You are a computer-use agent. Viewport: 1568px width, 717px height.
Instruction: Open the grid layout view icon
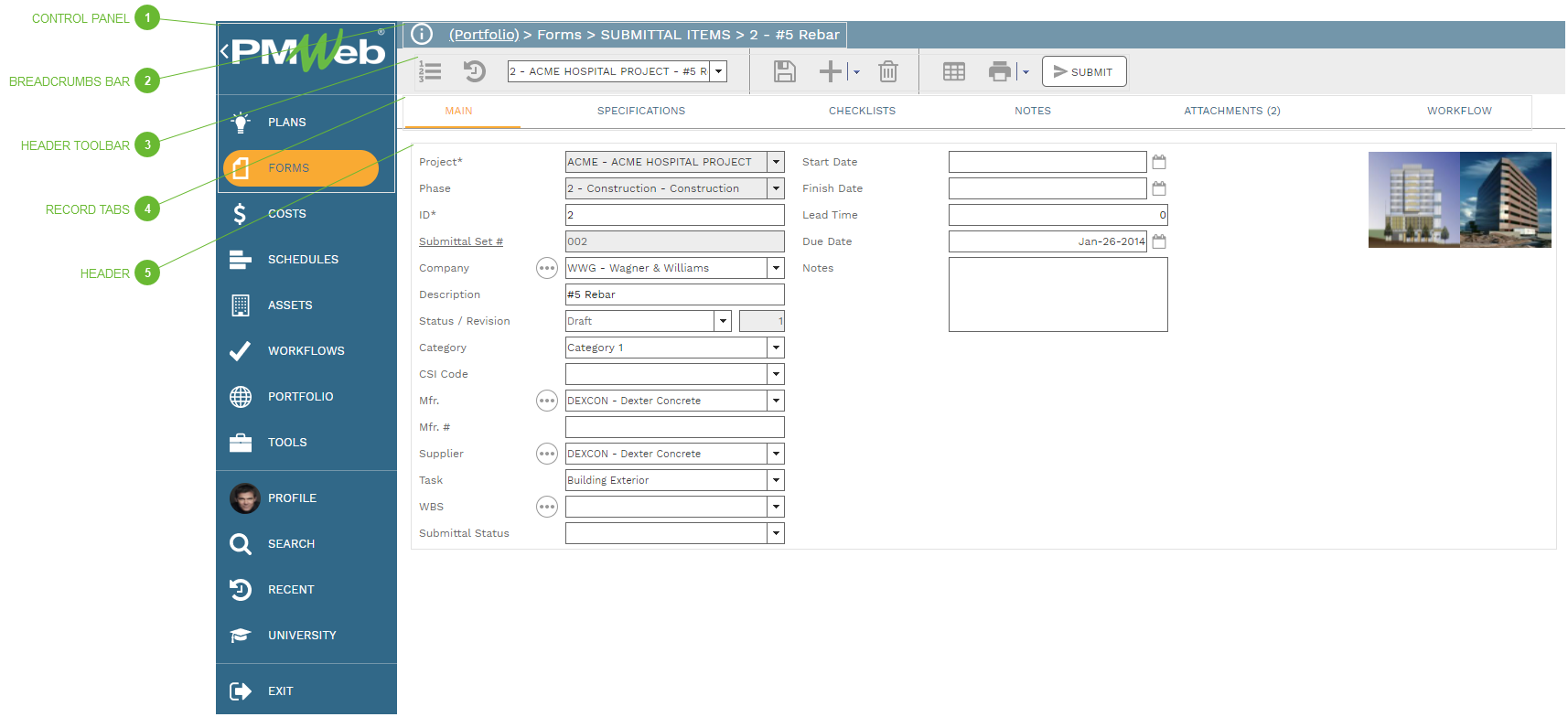coord(953,71)
